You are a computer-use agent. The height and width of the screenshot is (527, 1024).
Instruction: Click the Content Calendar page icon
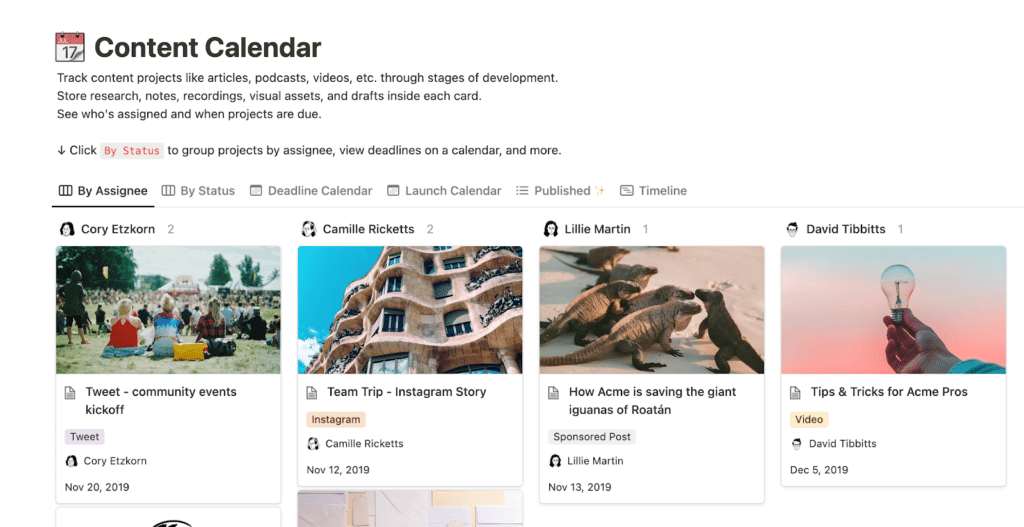(x=70, y=47)
